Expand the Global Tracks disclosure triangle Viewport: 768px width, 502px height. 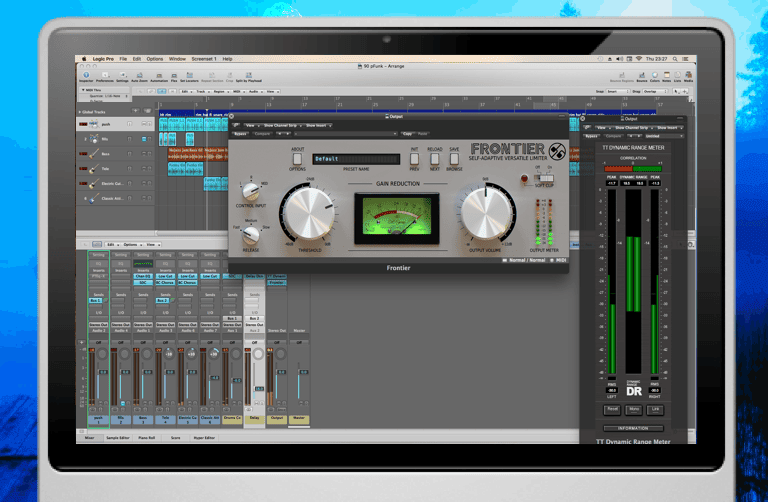tap(80, 112)
